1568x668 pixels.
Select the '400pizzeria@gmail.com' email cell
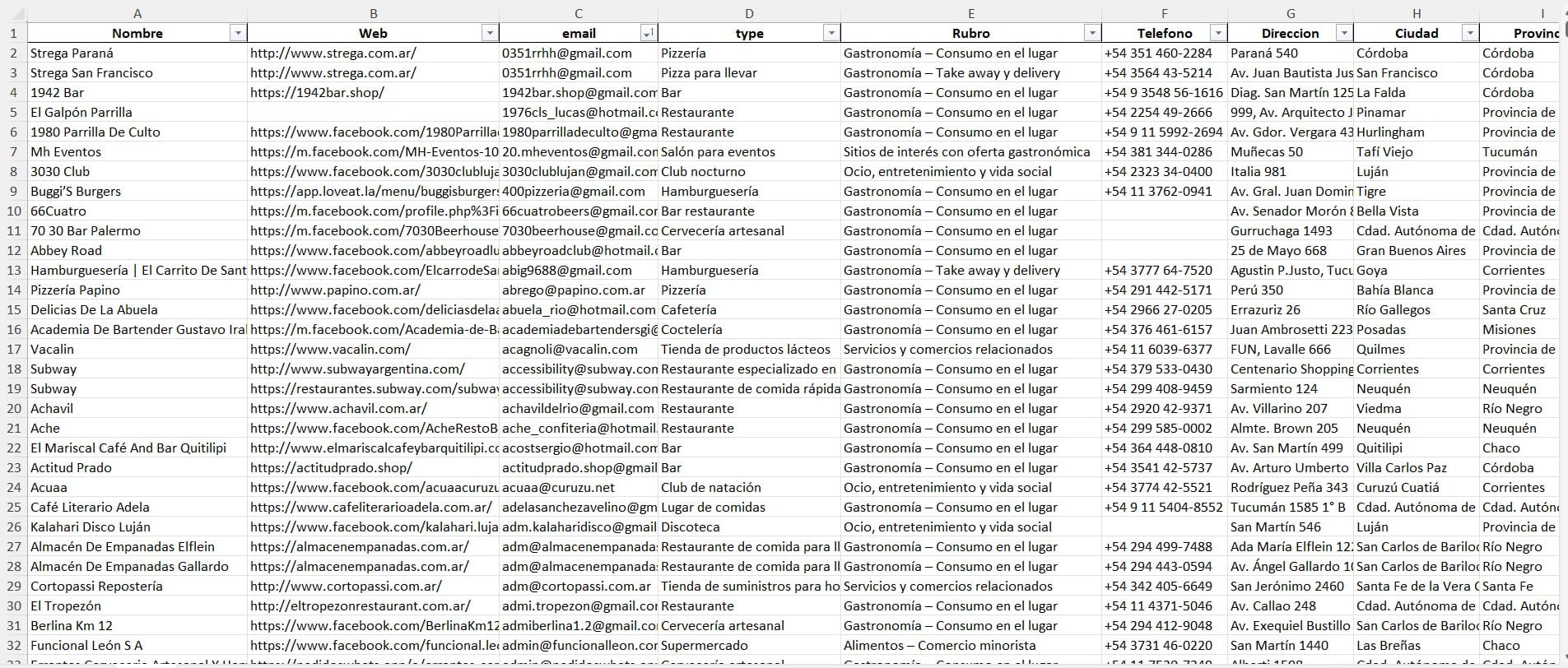click(579, 191)
